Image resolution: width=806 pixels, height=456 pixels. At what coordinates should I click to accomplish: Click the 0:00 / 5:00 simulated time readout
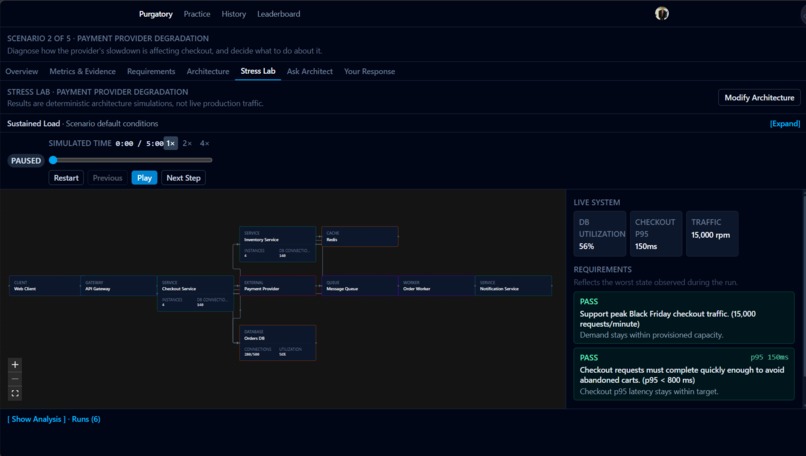(x=139, y=144)
